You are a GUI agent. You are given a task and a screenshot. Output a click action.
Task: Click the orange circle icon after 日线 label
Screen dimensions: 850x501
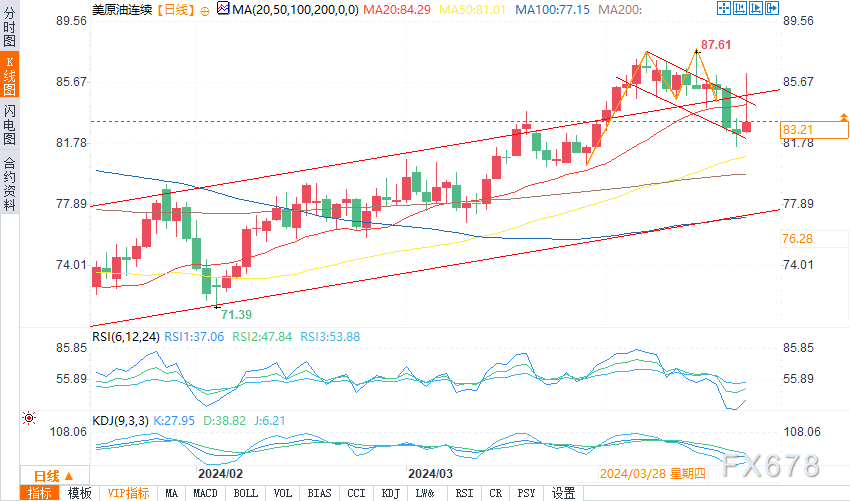tap(205, 9)
